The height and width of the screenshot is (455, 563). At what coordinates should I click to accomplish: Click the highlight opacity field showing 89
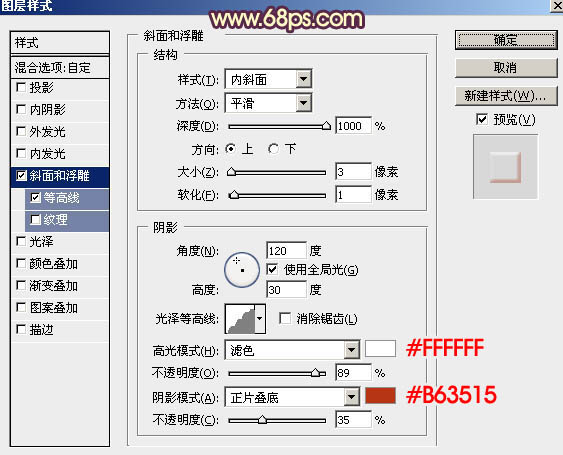pyautogui.click(x=353, y=373)
